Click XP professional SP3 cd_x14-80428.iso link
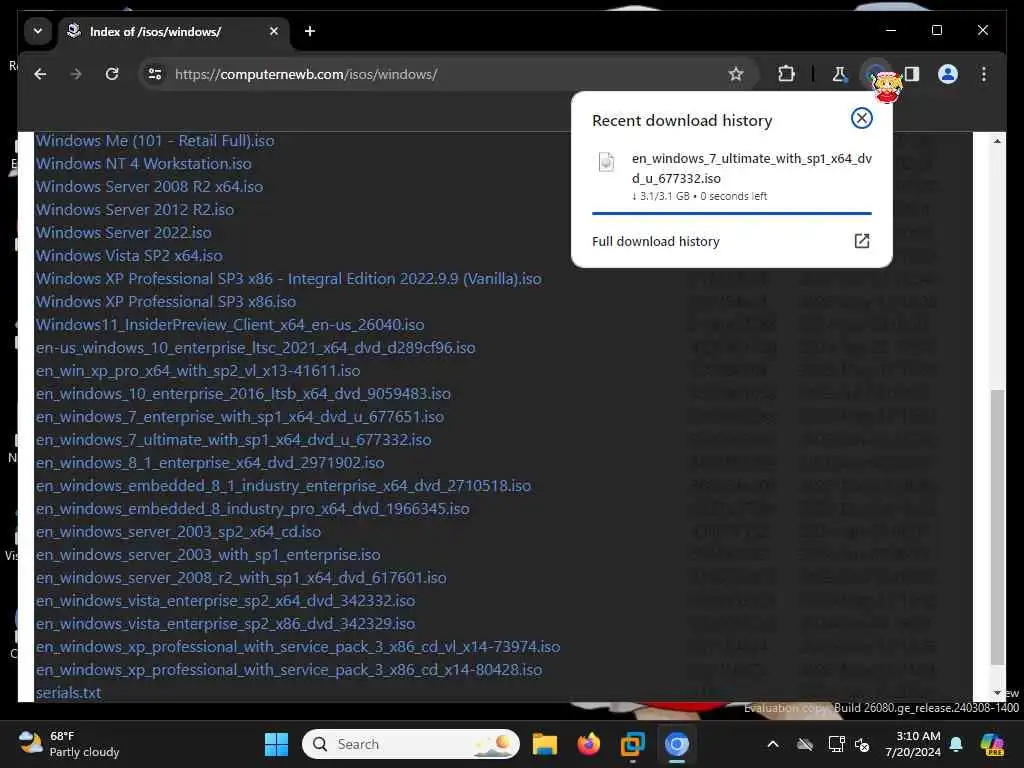1024x768 pixels. 289,669
